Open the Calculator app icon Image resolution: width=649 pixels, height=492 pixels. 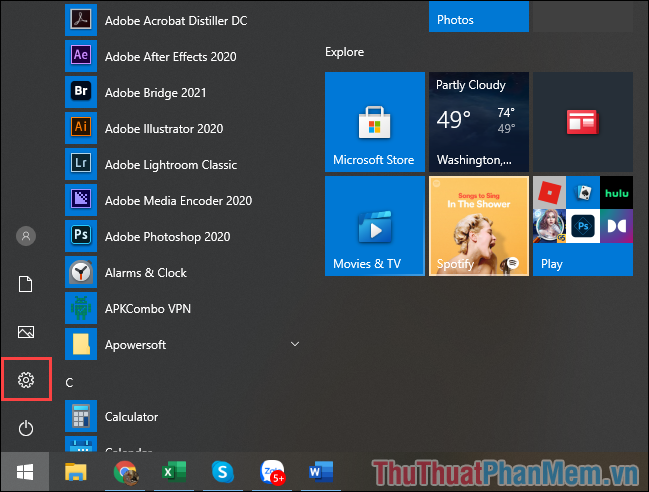point(81,416)
